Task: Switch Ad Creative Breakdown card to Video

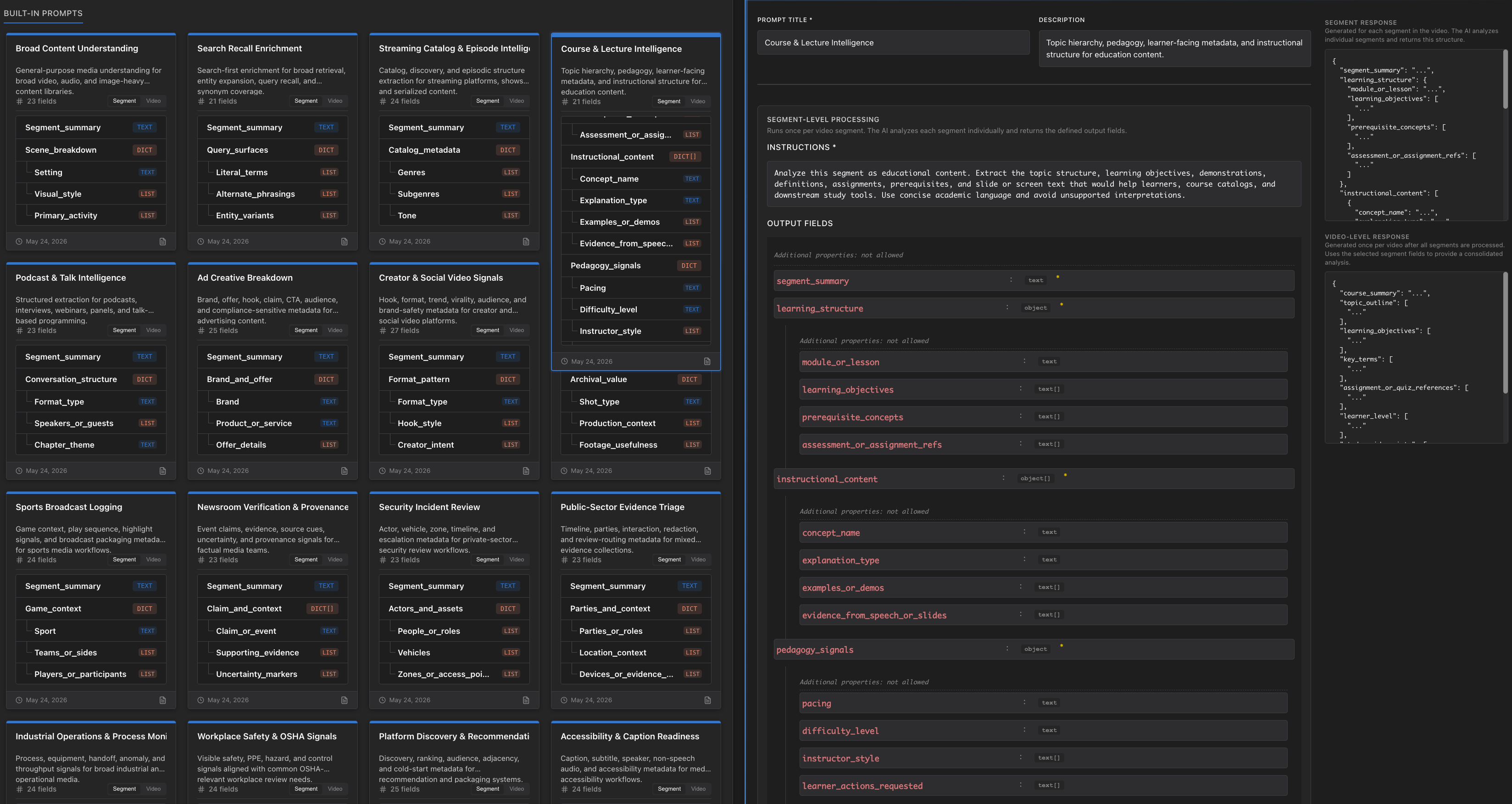Action: tap(335, 330)
